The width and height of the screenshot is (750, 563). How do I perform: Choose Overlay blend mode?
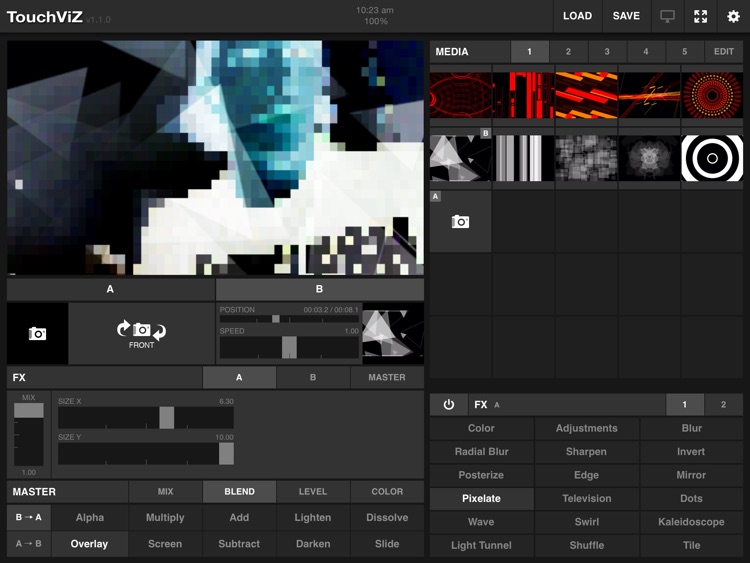point(89,544)
